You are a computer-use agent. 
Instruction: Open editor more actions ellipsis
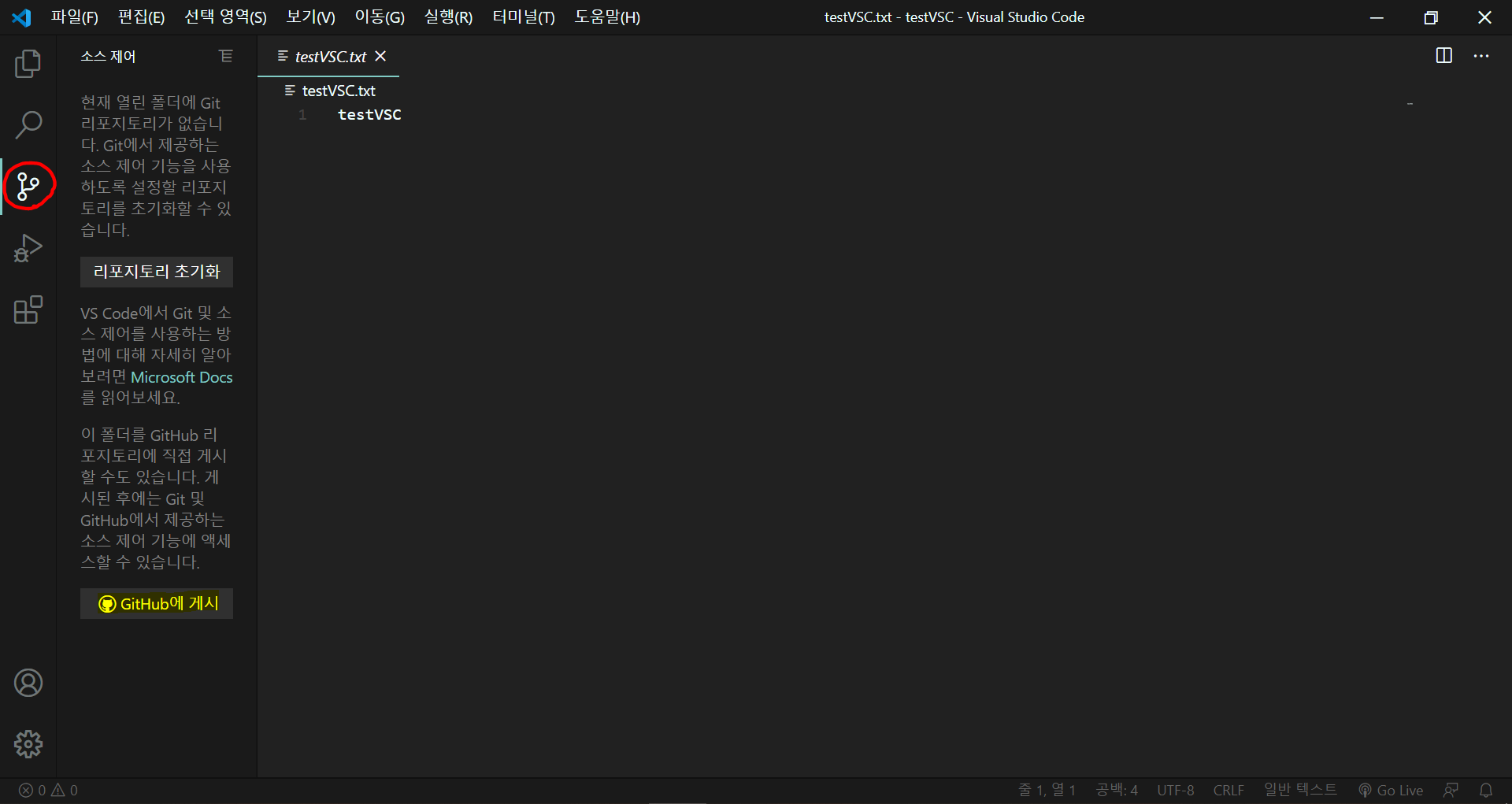tap(1481, 56)
